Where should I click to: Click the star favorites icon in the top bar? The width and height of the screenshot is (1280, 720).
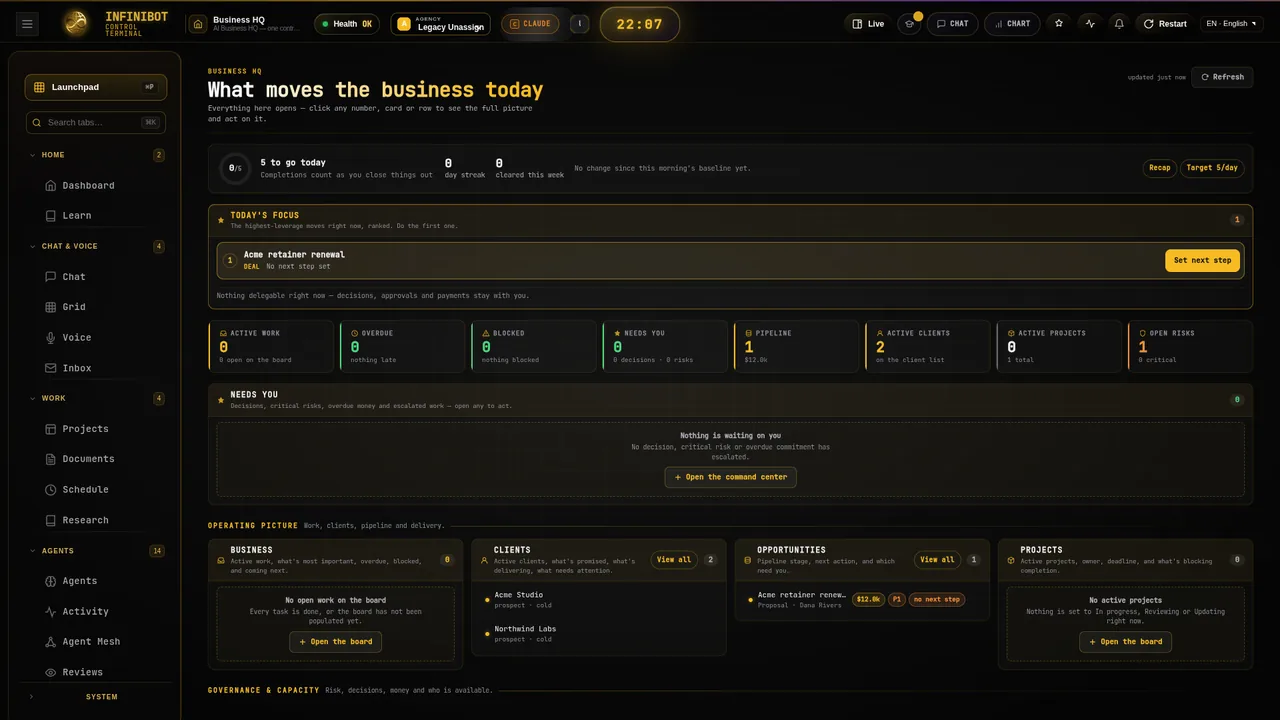pos(1059,24)
